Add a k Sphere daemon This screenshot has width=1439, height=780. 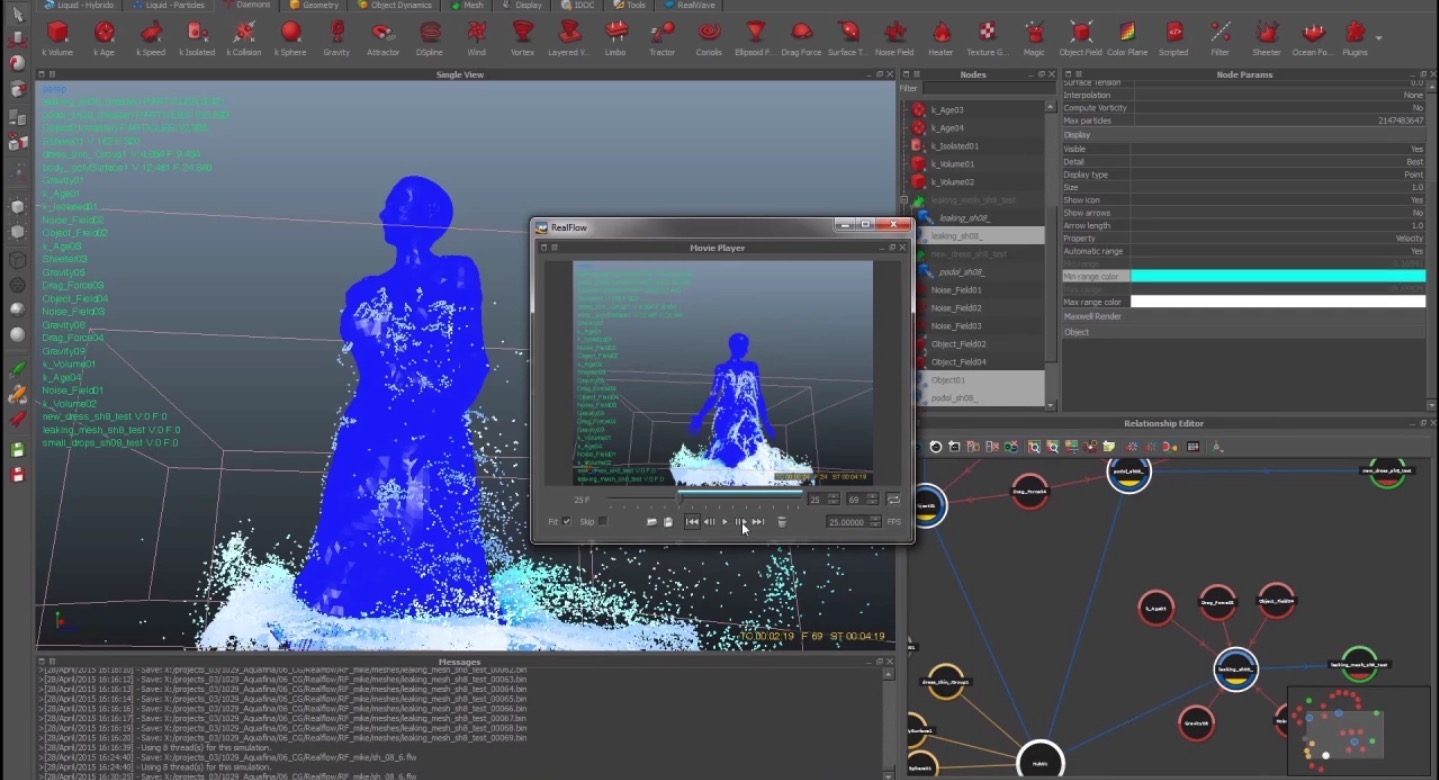290,38
